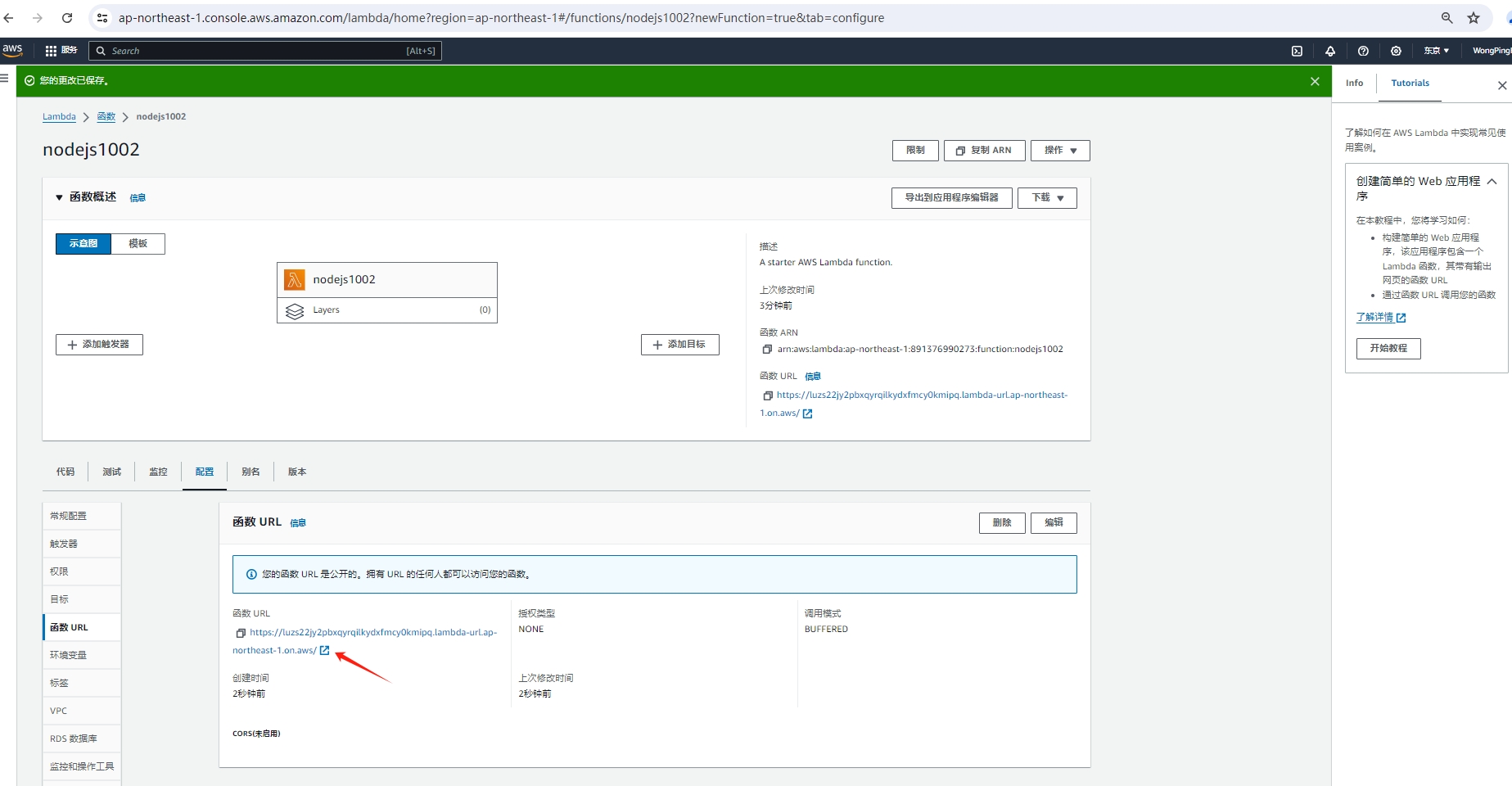1512x786 pixels.
Task: Click 删除 to delete function URL
Action: 1002,523
